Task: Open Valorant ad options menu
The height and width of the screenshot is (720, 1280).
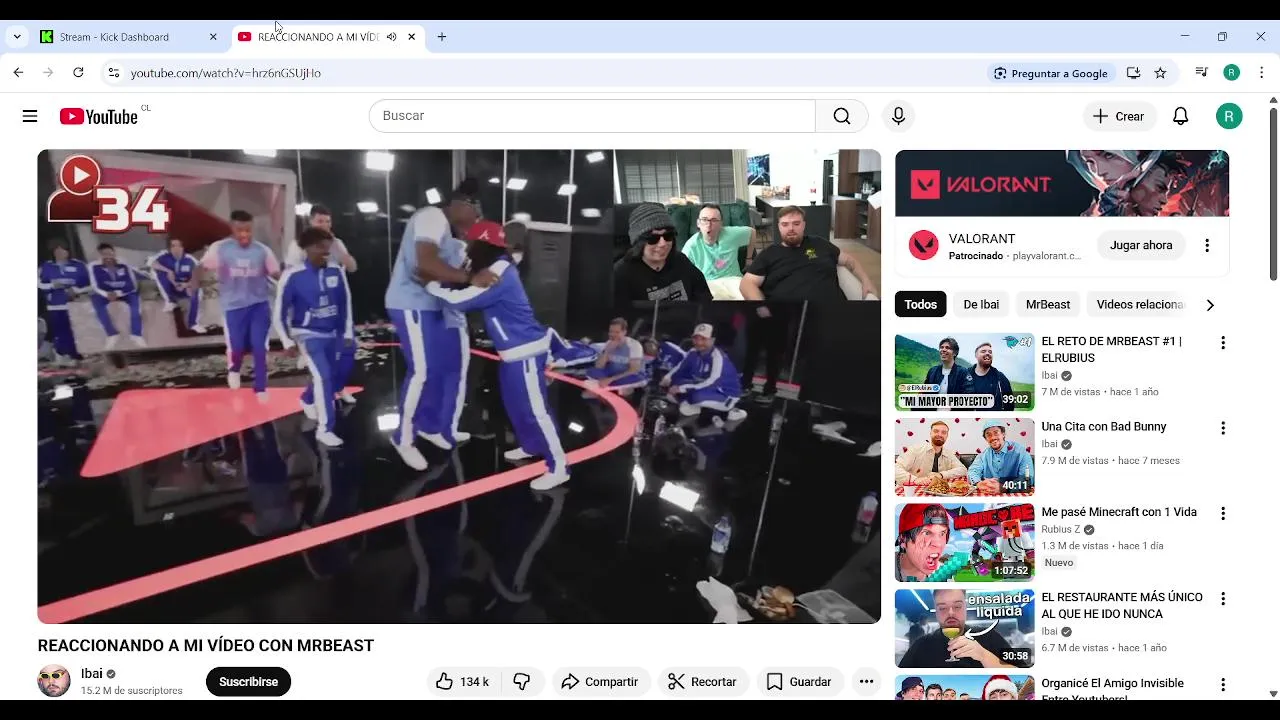Action: (1207, 245)
